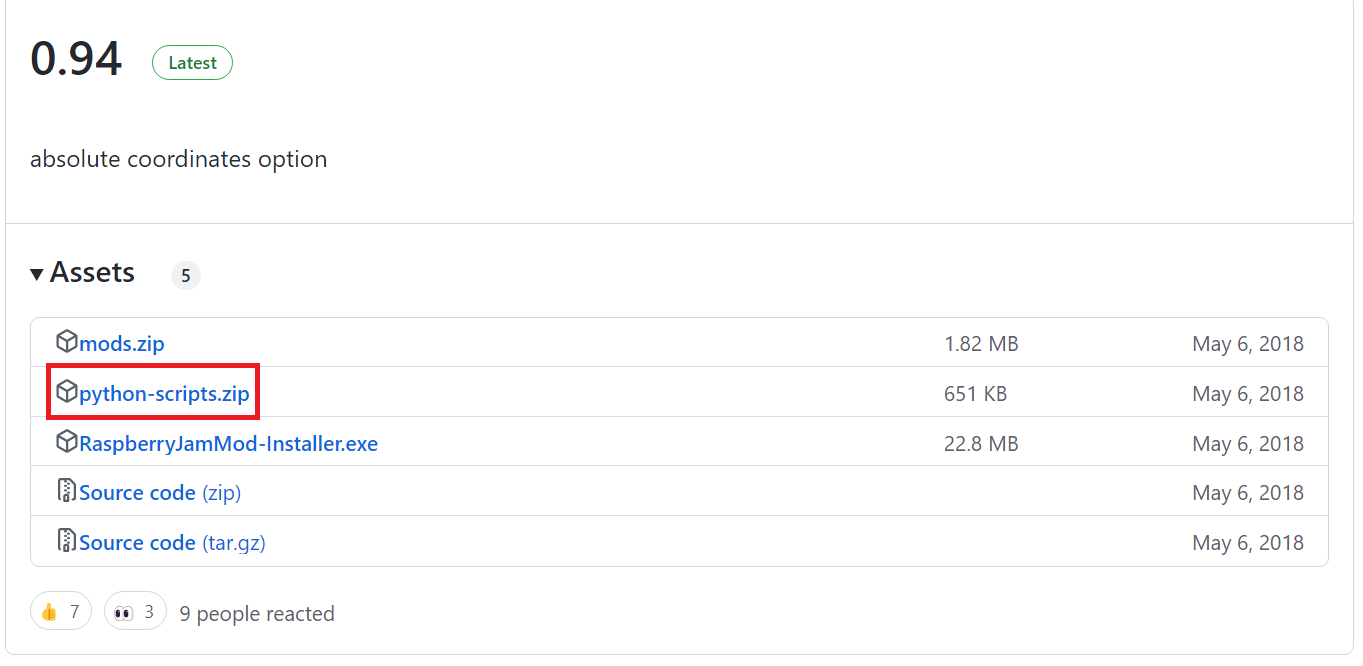This screenshot has width=1363, height=666.
Task: Click the package icon beside mods.zip
Action: [66, 342]
